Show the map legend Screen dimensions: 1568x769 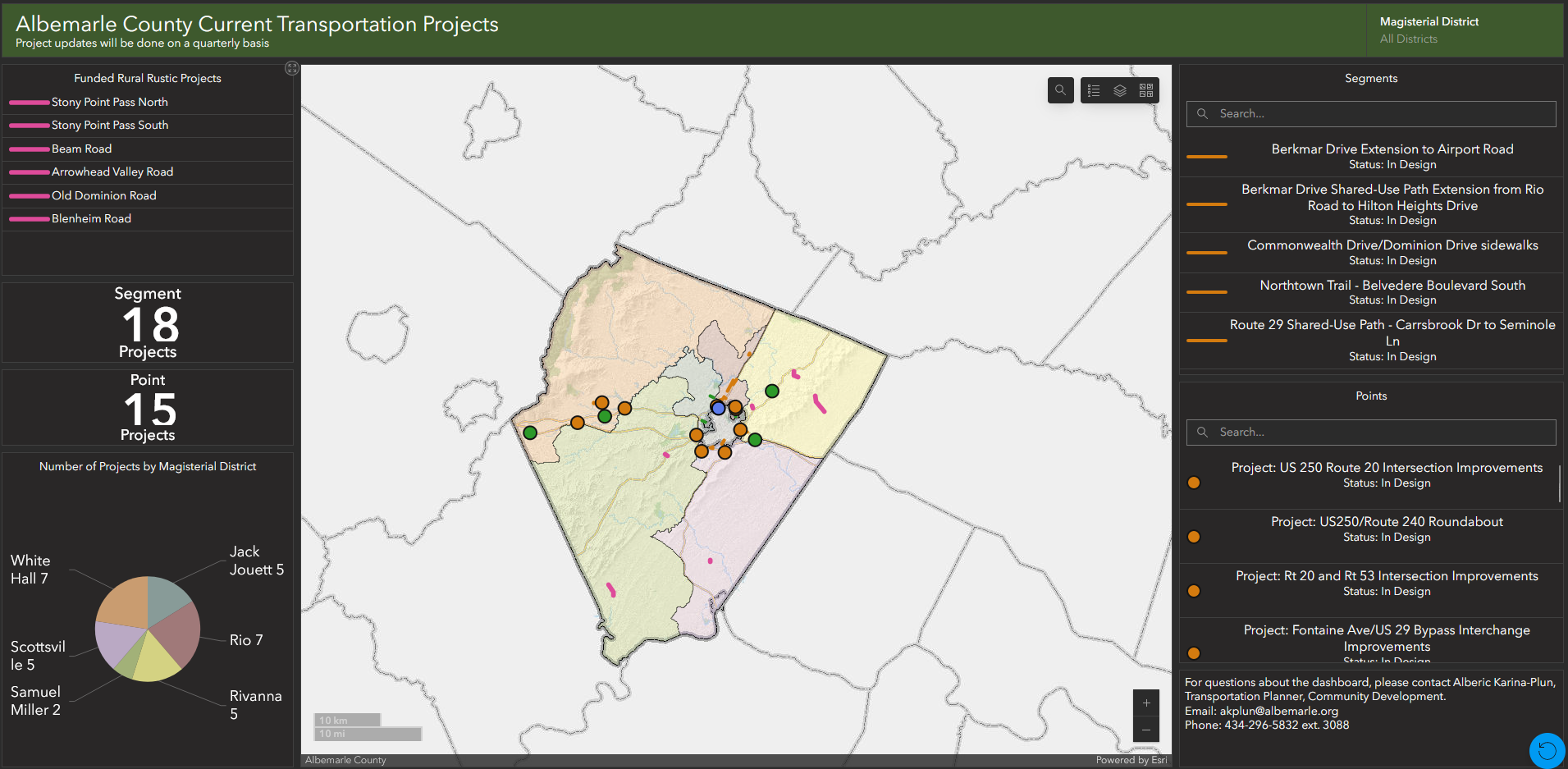(1094, 90)
